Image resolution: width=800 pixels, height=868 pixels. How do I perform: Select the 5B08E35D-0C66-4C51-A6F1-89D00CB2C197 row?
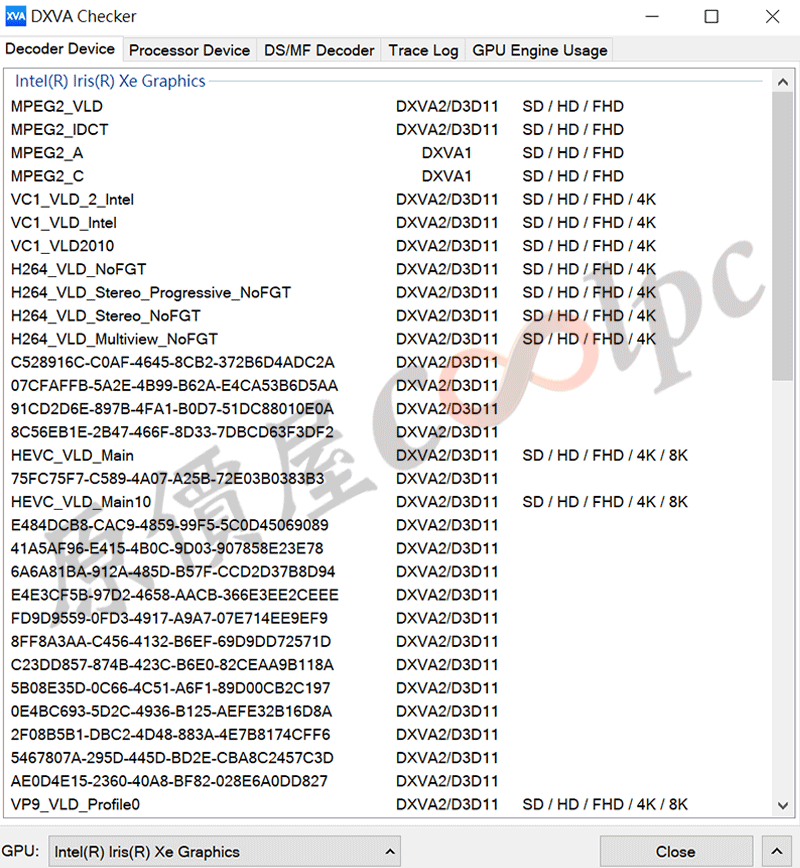(388, 688)
